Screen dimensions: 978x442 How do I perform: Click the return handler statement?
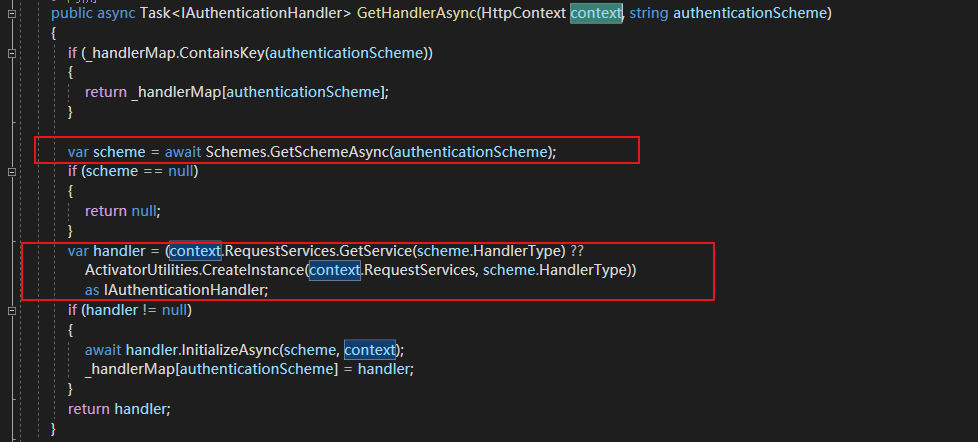119,409
